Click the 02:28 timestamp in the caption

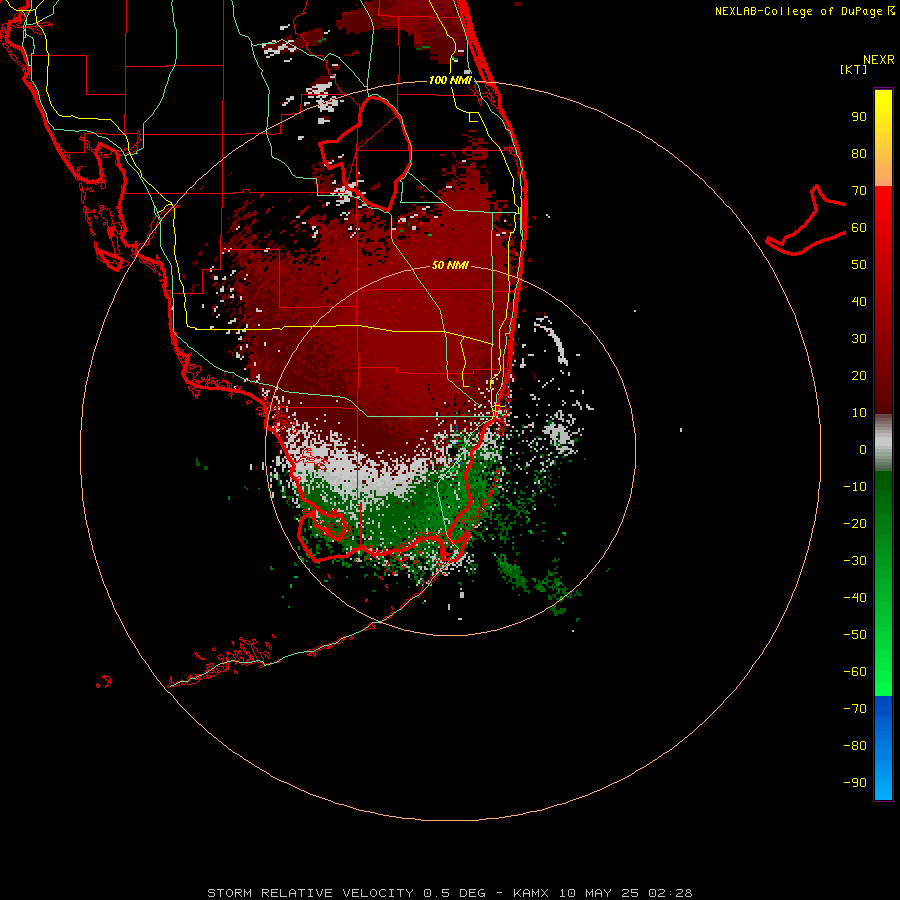[x=670, y=893]
